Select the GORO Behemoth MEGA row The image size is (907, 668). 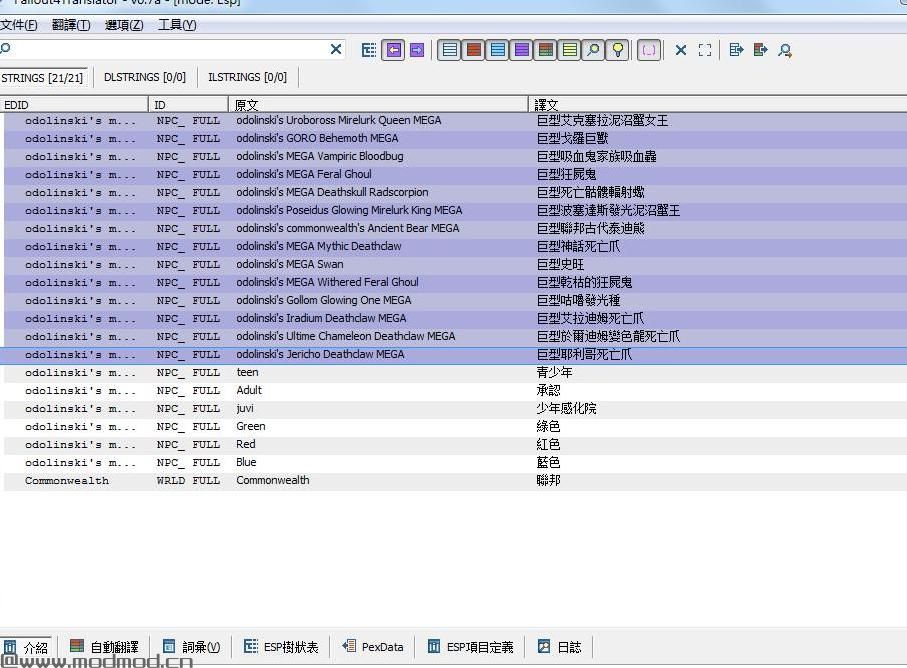455,138
